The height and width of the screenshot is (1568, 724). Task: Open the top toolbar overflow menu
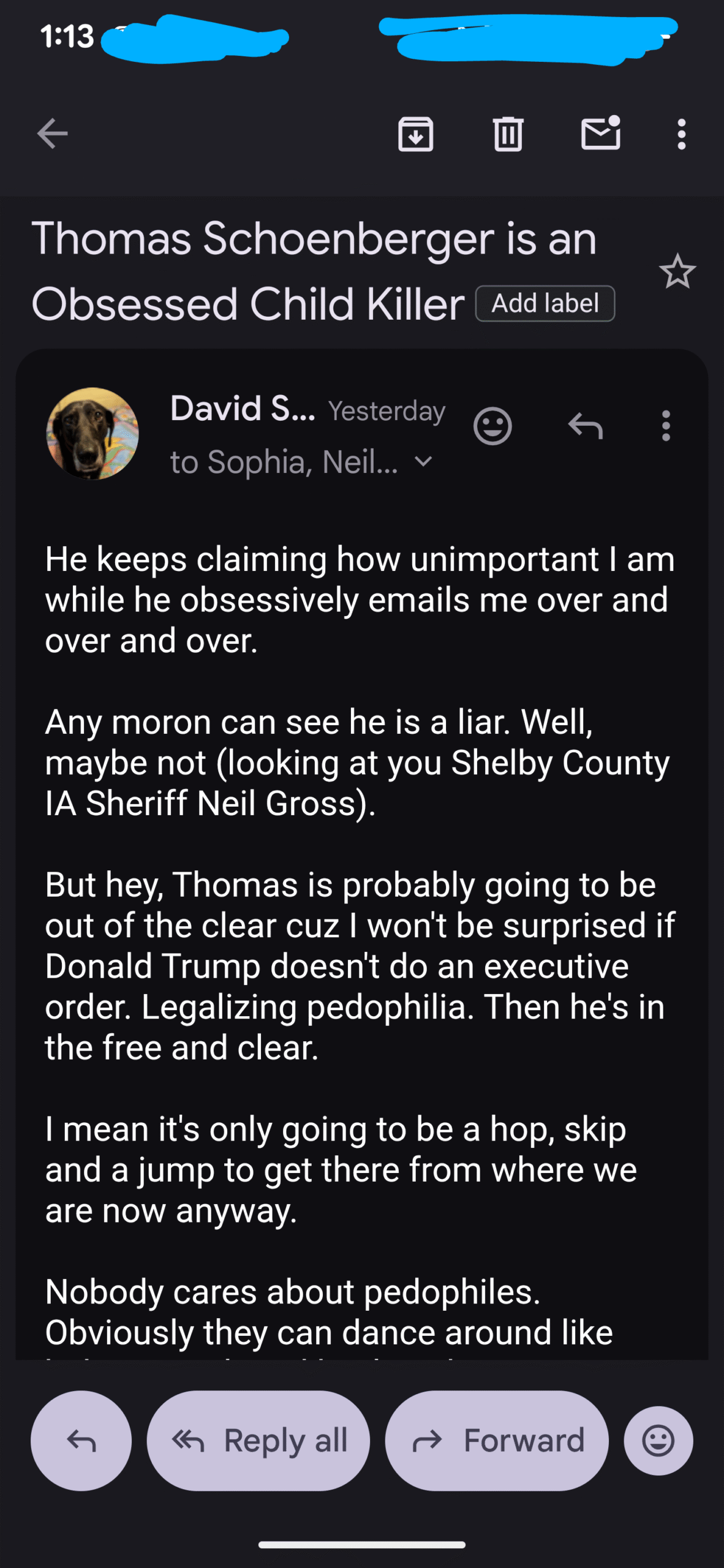[x=681, y=134]
